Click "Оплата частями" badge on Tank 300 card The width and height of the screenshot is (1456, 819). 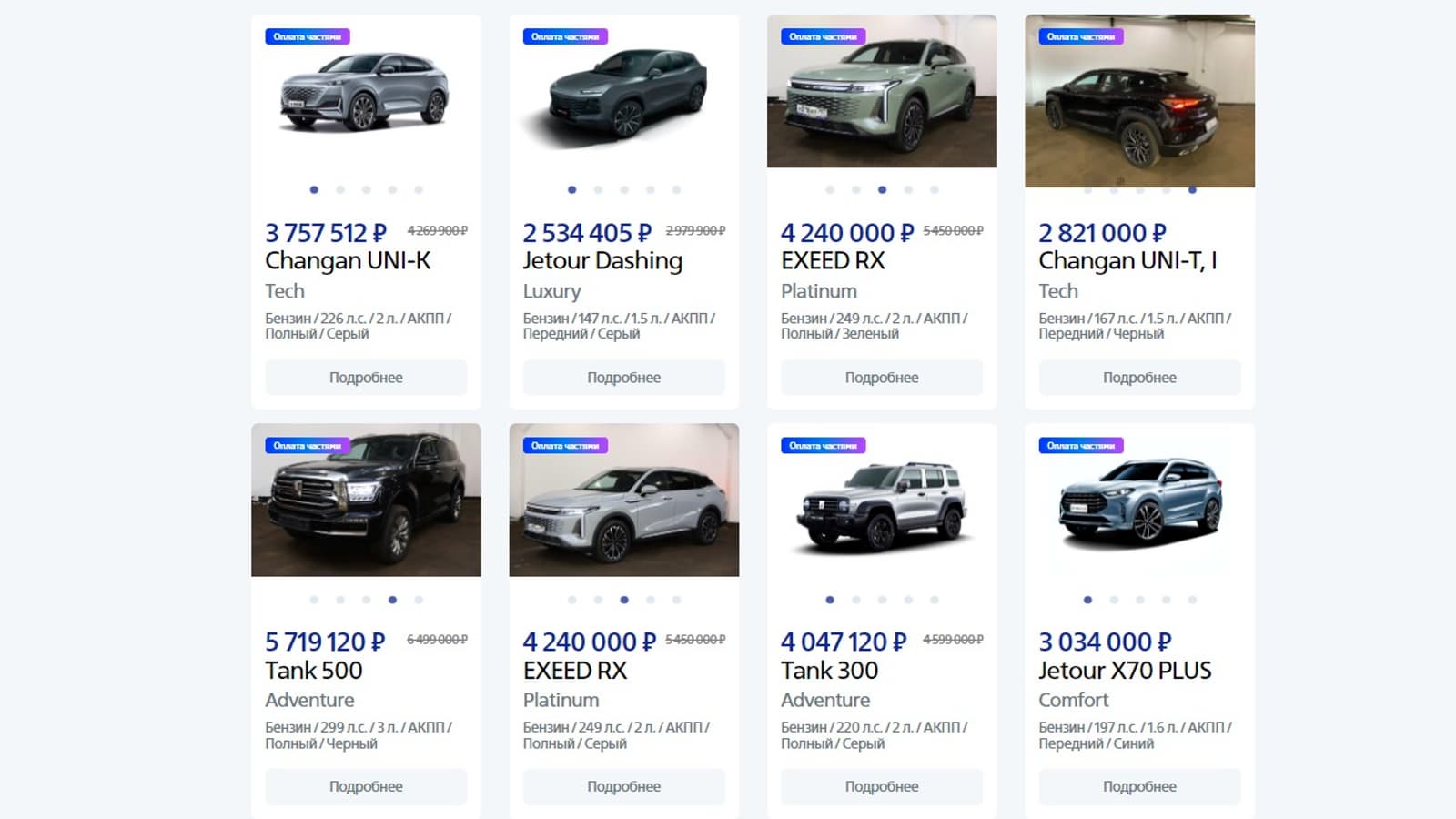click(823, 446)
